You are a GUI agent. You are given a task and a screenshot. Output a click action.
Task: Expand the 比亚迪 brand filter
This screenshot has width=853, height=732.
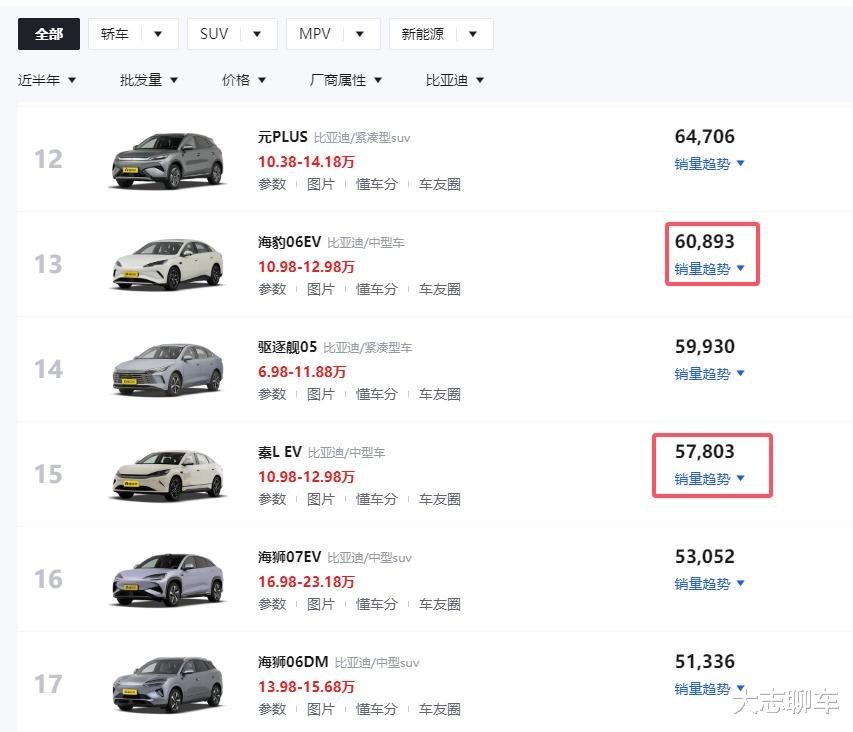coord(455,80)
